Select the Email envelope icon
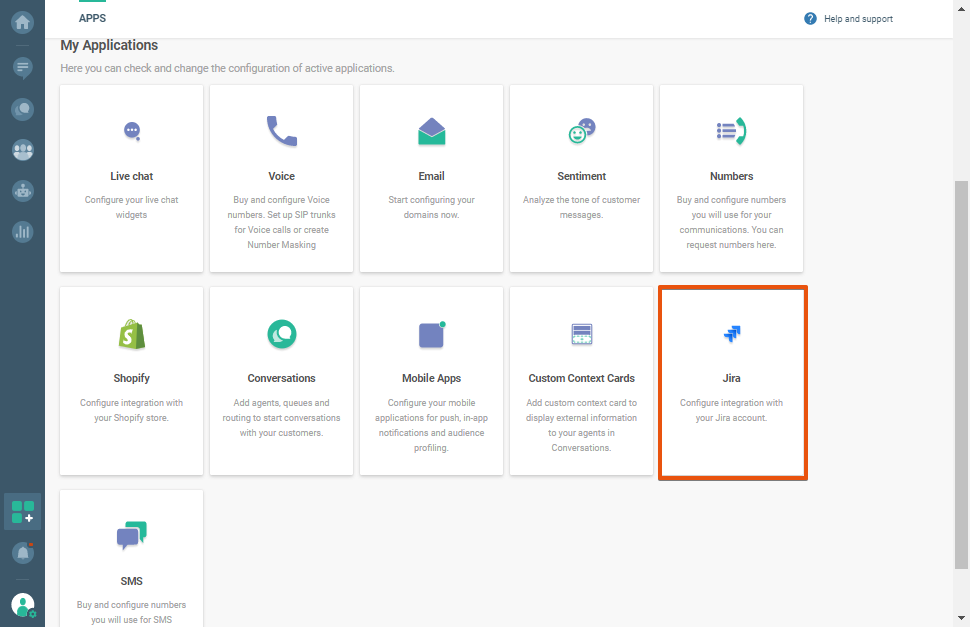The height and width of the screenshot is (627, 970). 431,132
